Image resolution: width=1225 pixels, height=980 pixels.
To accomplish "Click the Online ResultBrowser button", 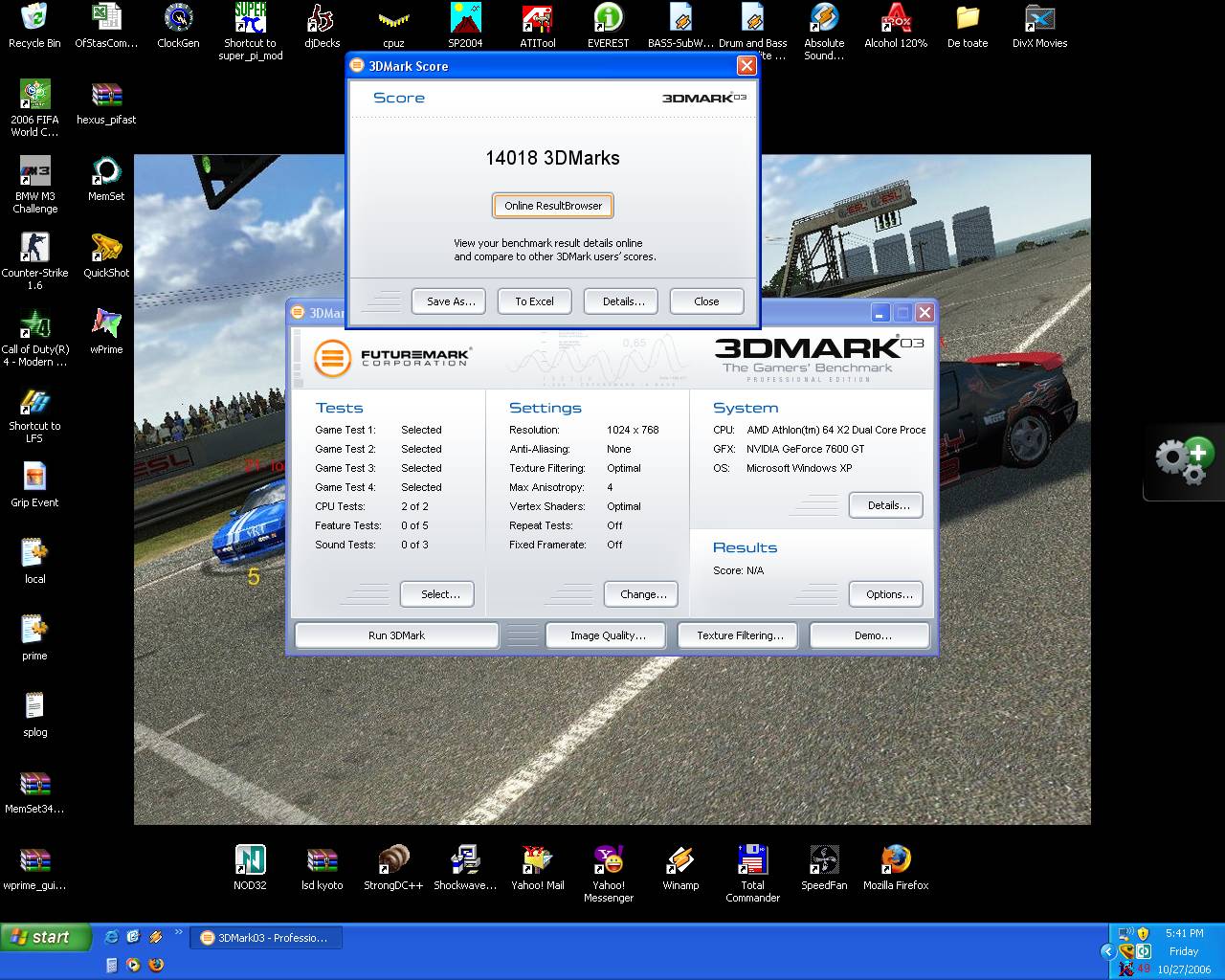I will pyautogui.click(x=553, y=206).
